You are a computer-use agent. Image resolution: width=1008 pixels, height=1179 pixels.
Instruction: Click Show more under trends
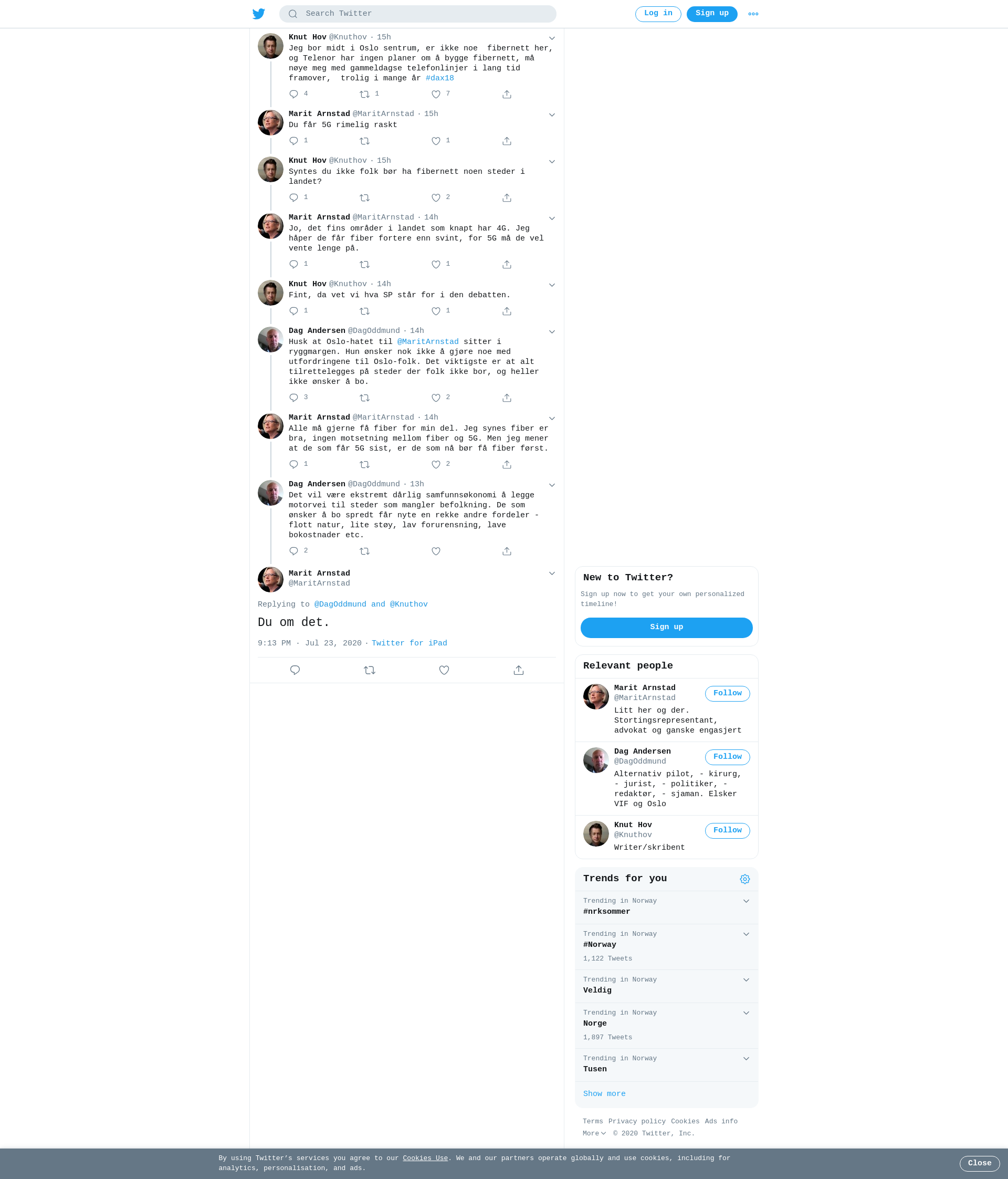[604, 1093]
